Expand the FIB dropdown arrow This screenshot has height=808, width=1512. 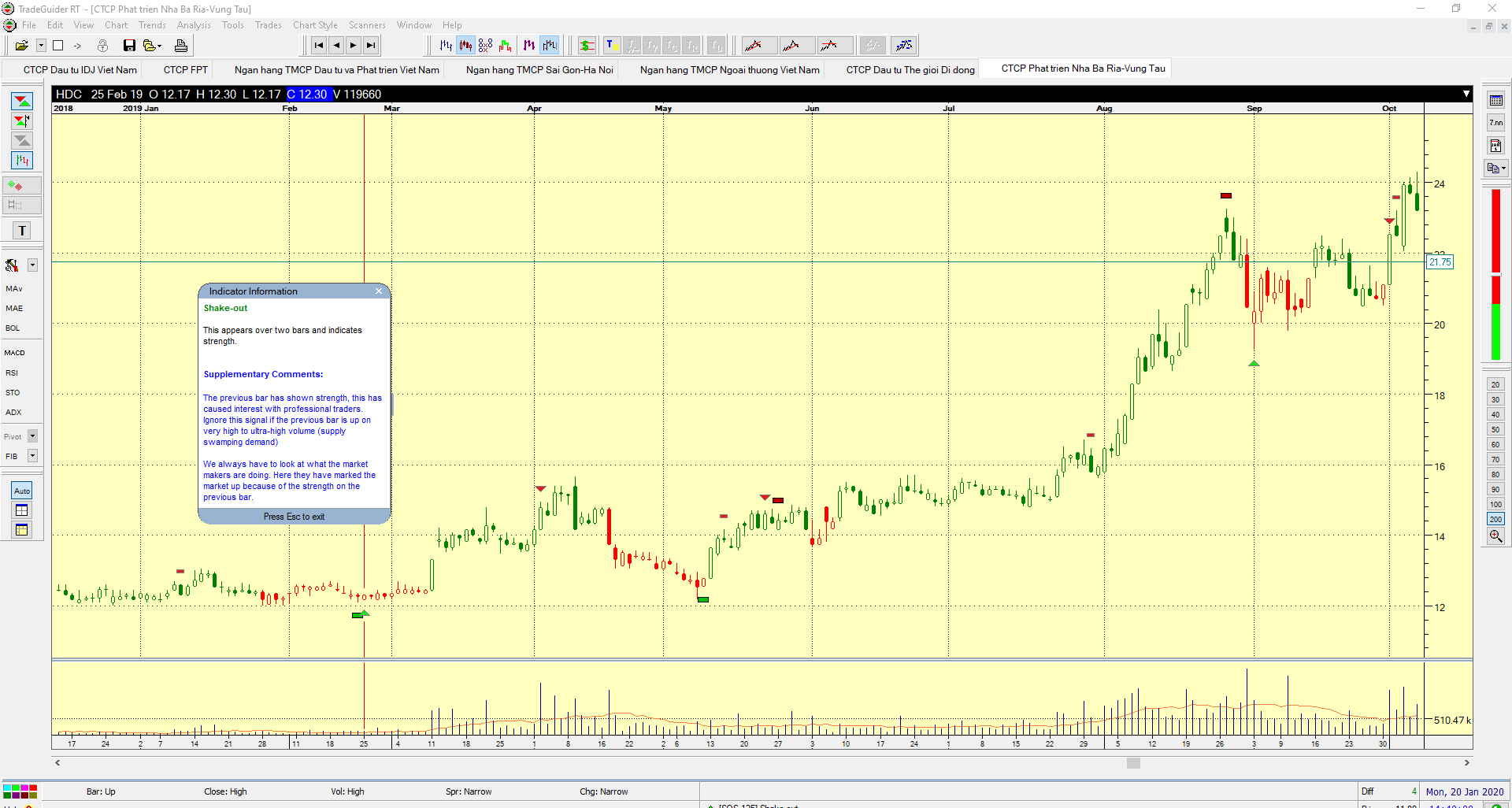point(33,456)
